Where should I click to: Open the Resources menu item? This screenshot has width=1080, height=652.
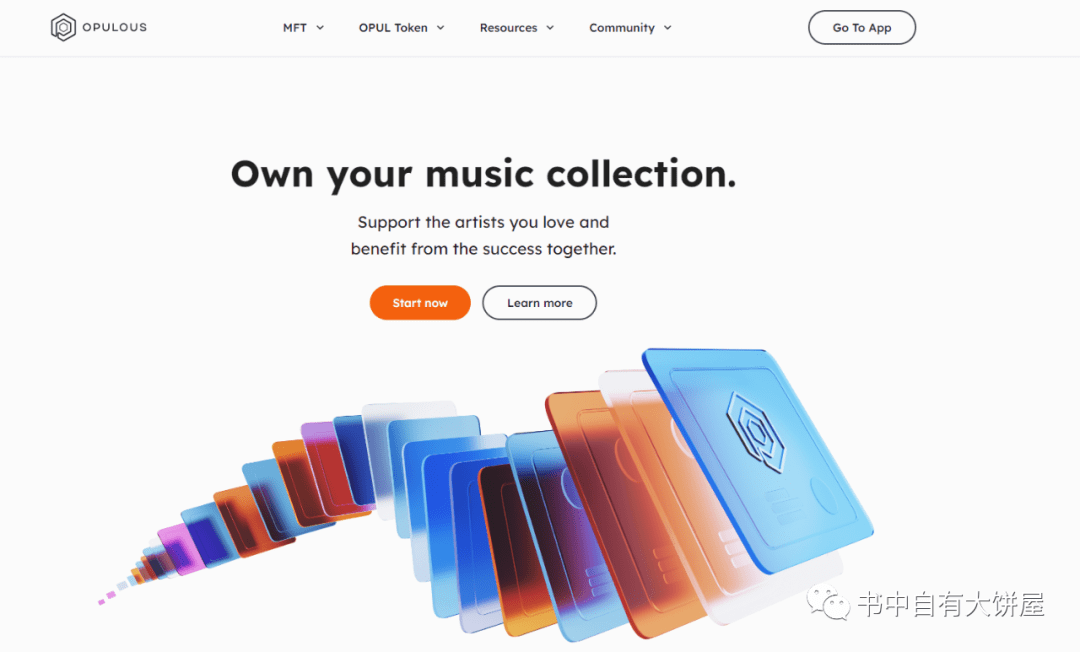click(508, 28)
